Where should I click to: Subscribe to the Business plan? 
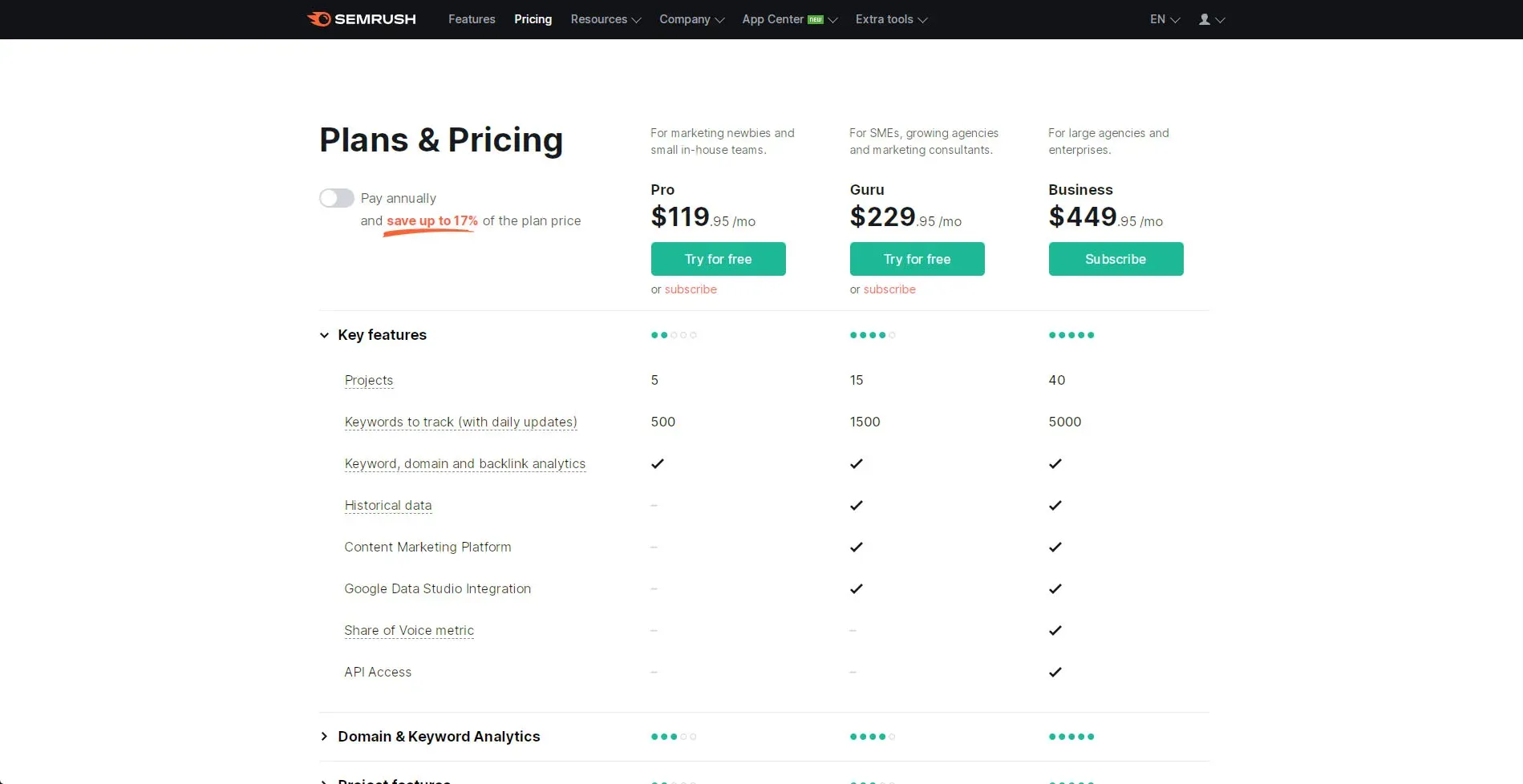(1116, 259)
